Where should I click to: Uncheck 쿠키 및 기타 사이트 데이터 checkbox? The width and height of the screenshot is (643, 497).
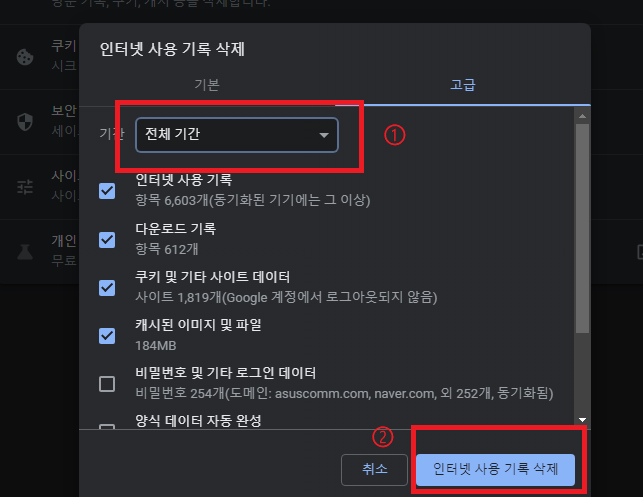(107, 288)
